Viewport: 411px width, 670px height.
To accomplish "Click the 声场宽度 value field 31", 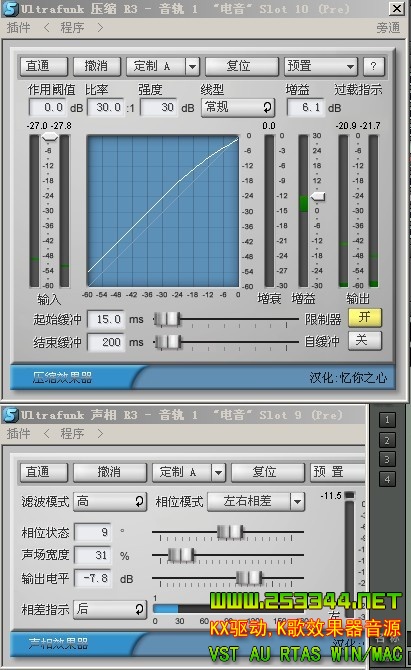I will [93, 555].
